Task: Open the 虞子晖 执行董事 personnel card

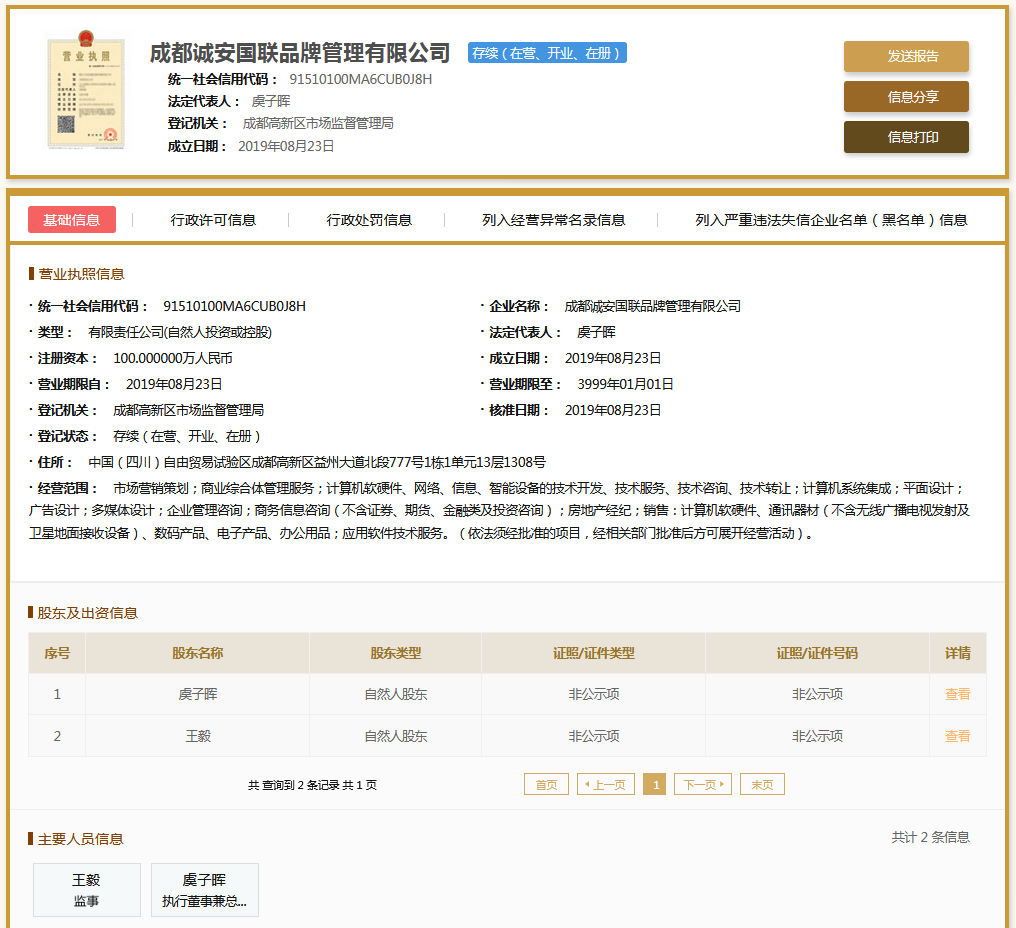Action: tap(205, 890)
